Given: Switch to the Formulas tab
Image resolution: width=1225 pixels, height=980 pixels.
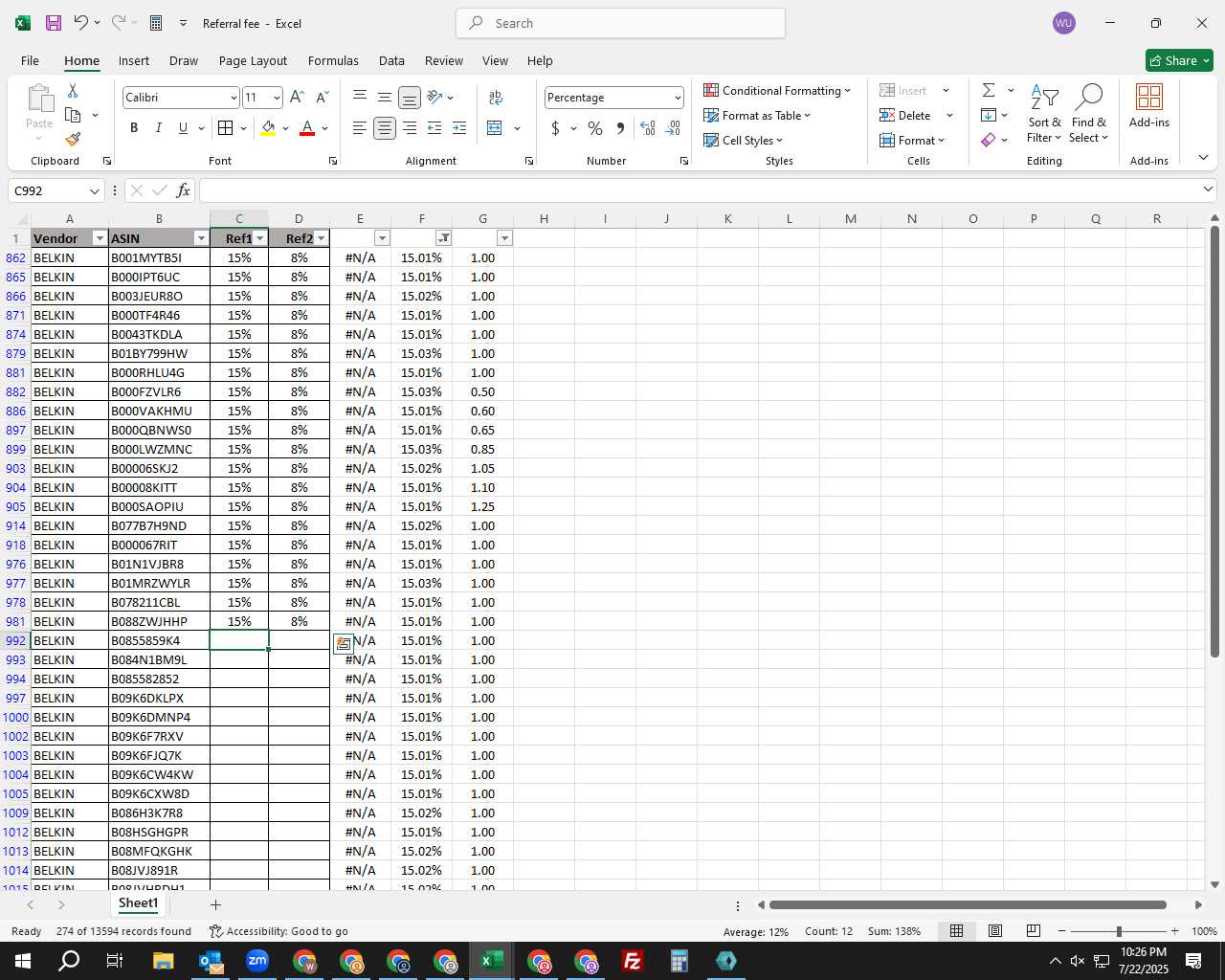Looking at the screenshot, I should coord(333,60).
